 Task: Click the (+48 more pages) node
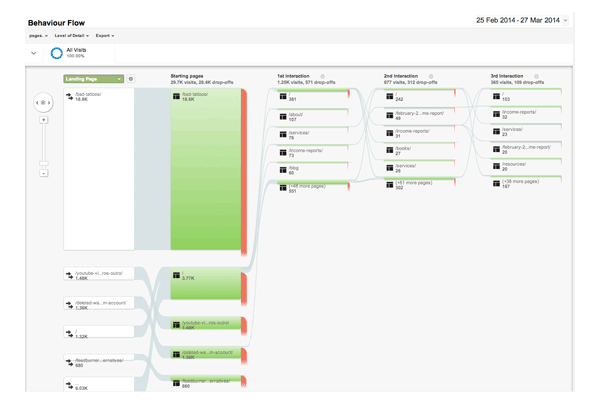coord(313,188)
